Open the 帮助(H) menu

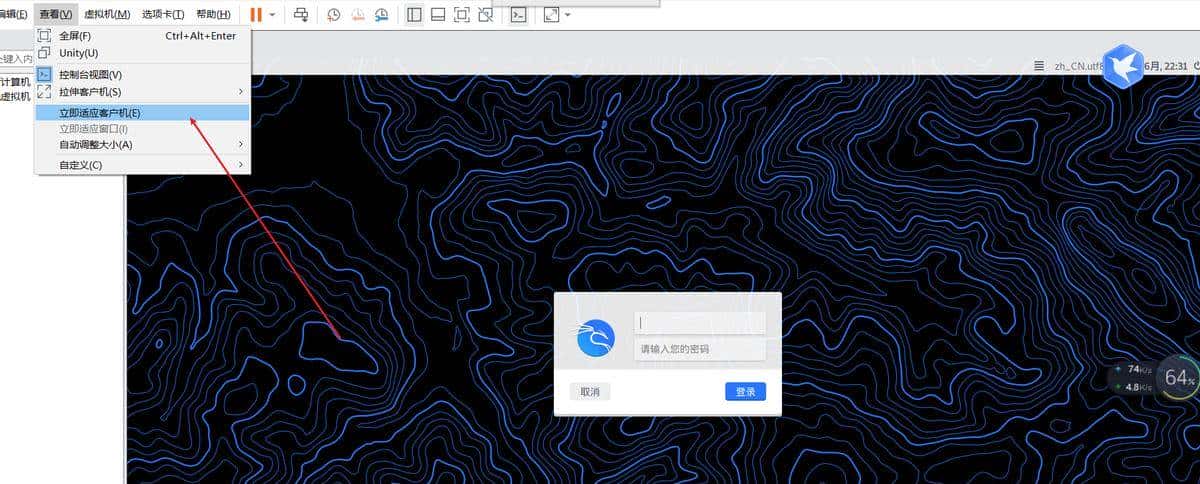[x=213, y=14]
